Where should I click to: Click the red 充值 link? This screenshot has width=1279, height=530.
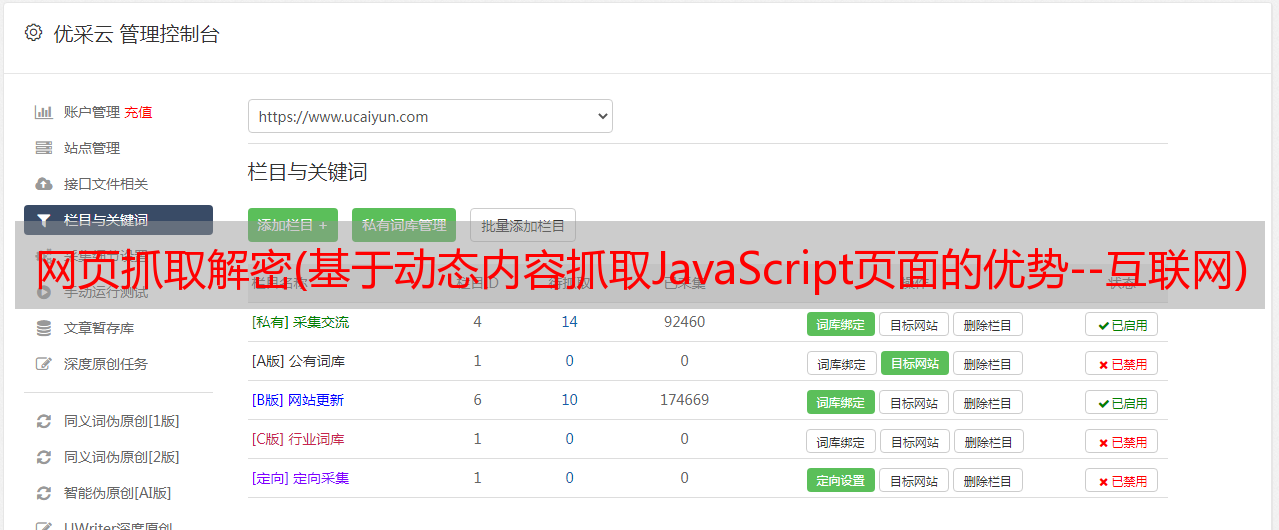[138, 112]
